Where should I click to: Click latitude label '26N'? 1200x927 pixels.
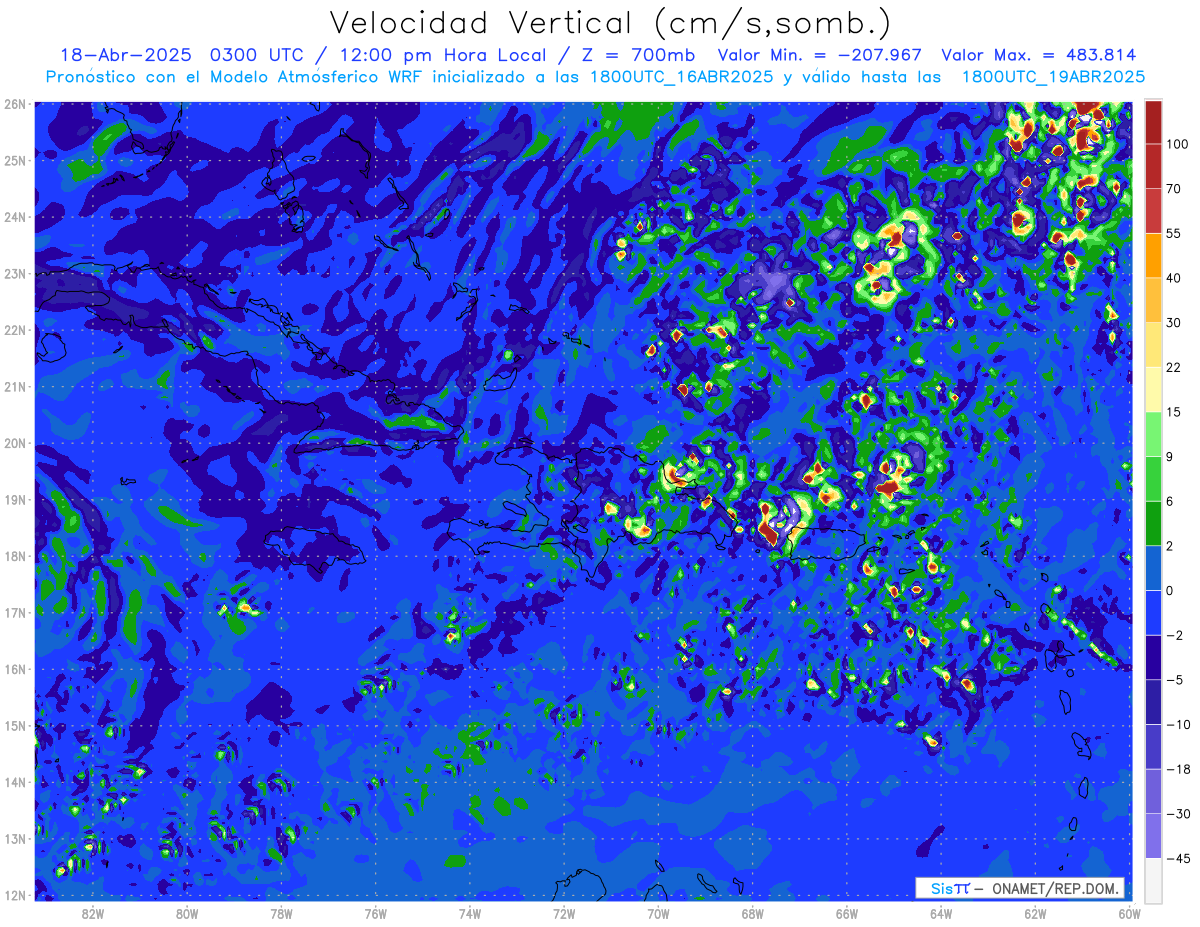point(15,104)
